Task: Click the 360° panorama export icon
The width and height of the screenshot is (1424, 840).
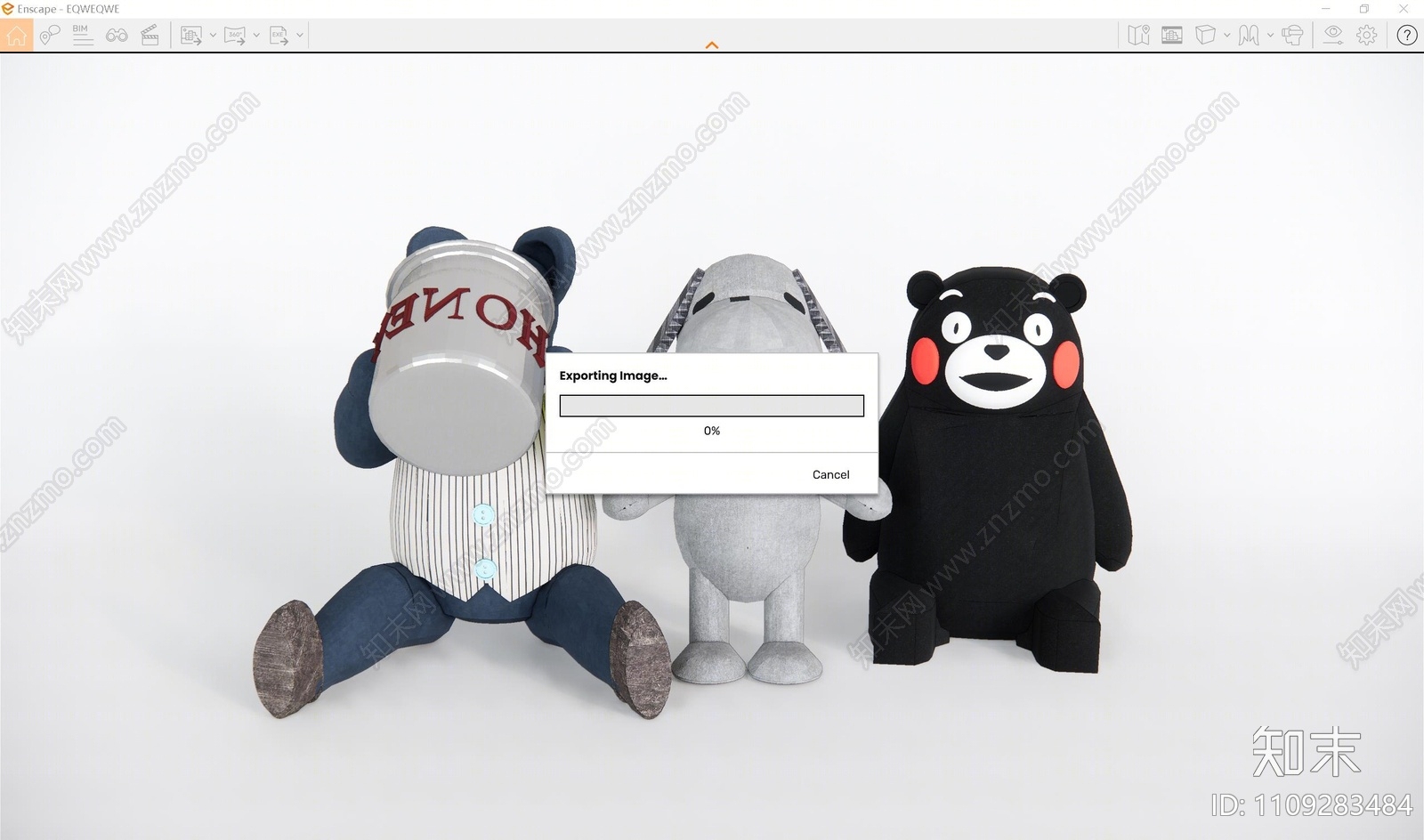Action: [235, 36]
